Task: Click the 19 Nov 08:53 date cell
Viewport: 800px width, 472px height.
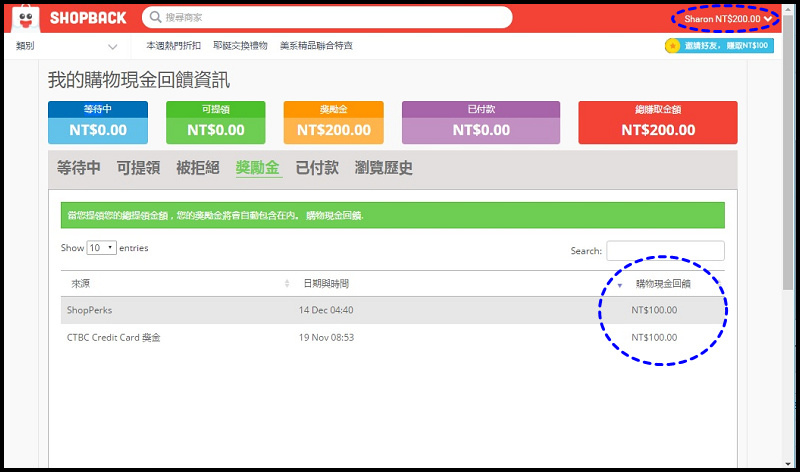Action: pyautogui.click(x=327, y=337)
